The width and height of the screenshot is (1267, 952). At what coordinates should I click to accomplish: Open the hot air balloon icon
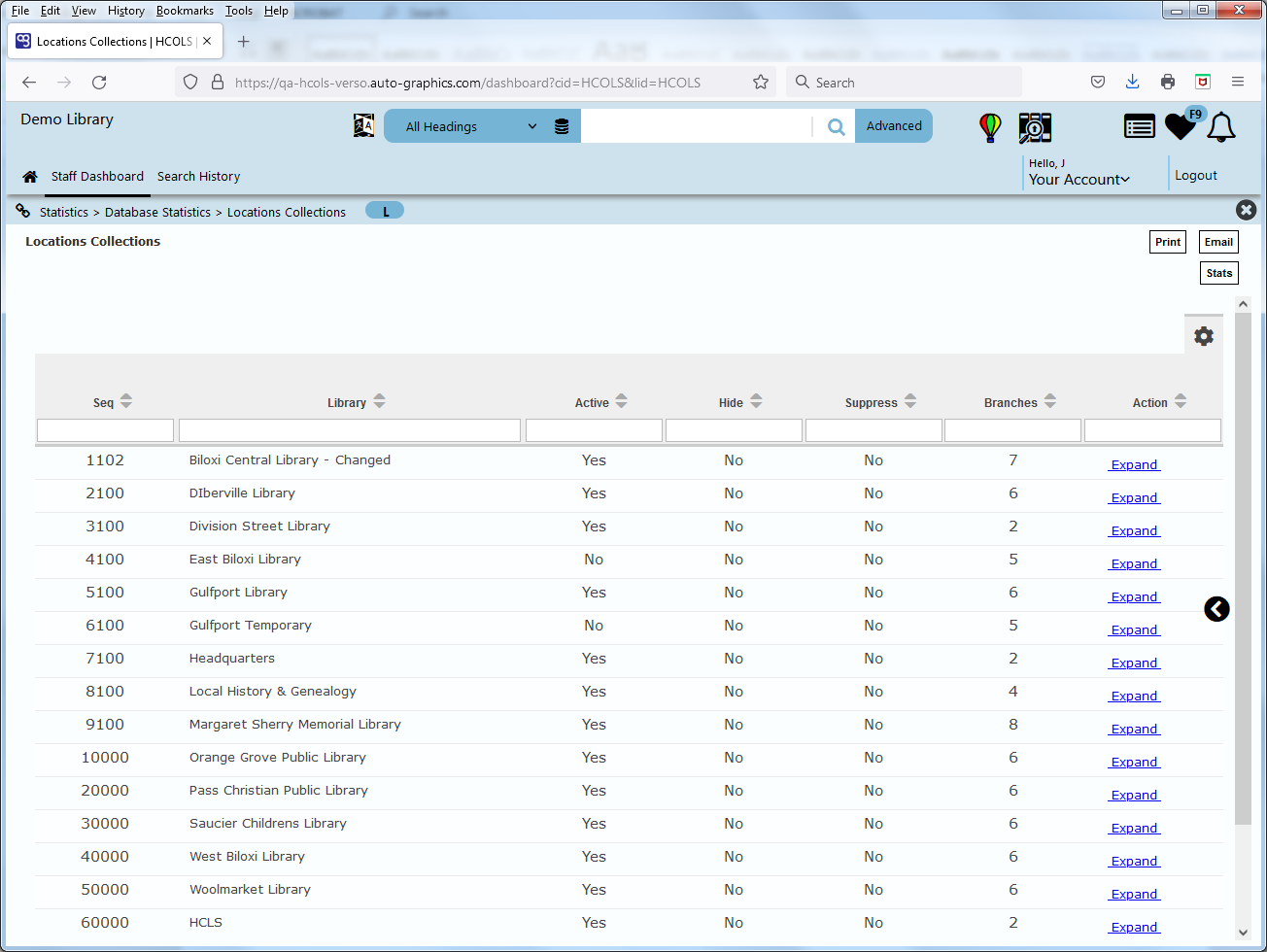tap(990, 127)
